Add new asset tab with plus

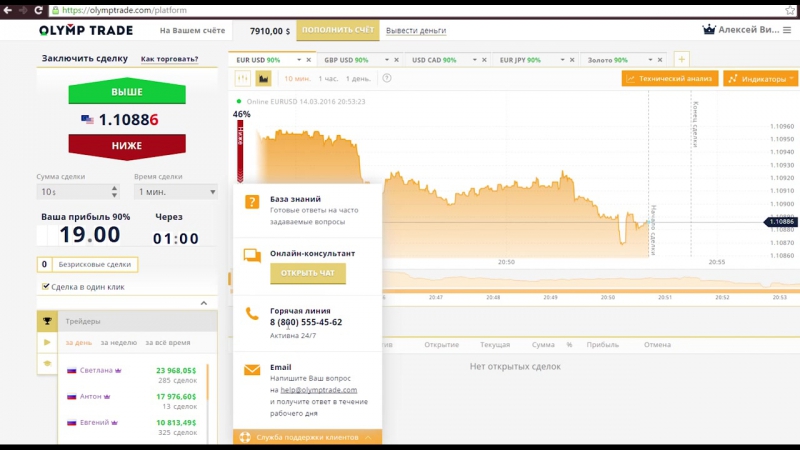click(682, 59)
